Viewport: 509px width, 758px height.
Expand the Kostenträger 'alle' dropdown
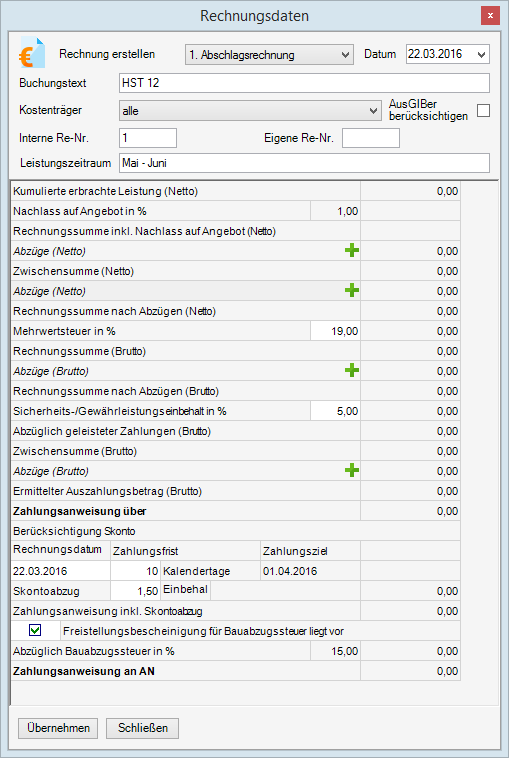249,111
